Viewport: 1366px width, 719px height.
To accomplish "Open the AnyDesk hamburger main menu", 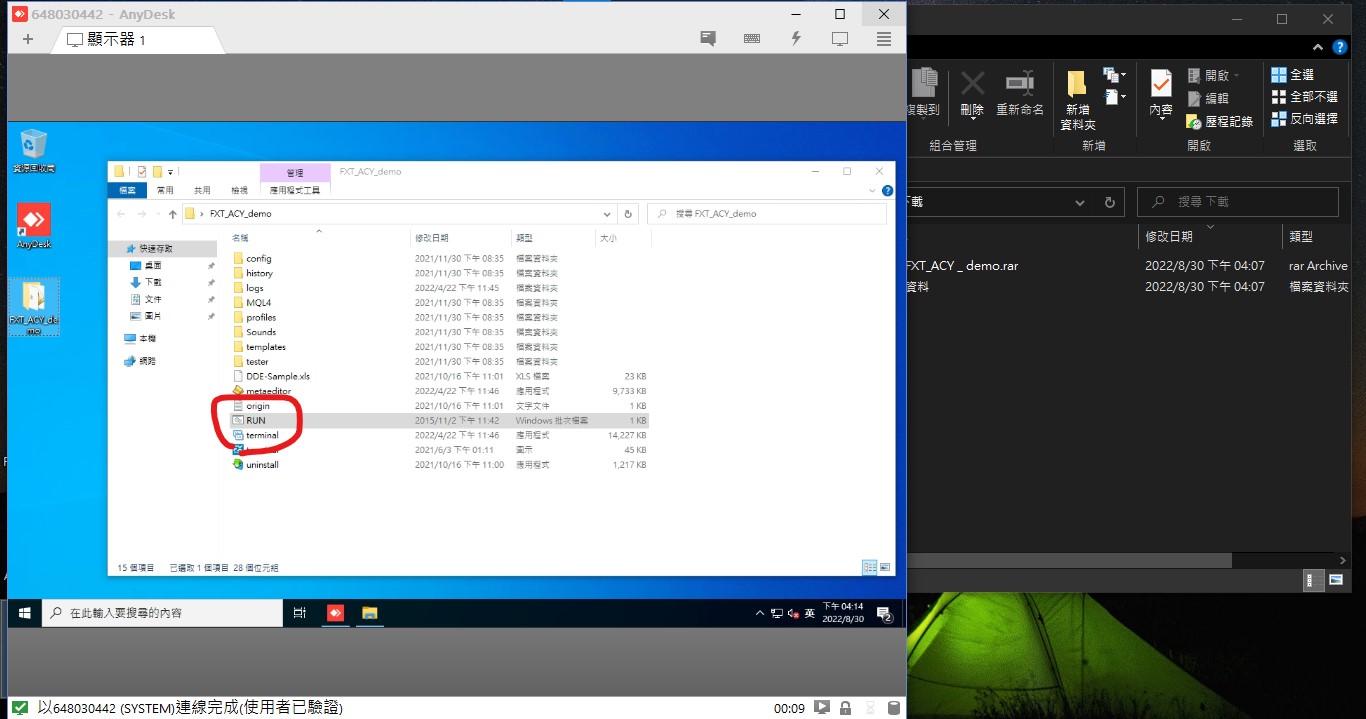I will [884, 39].
